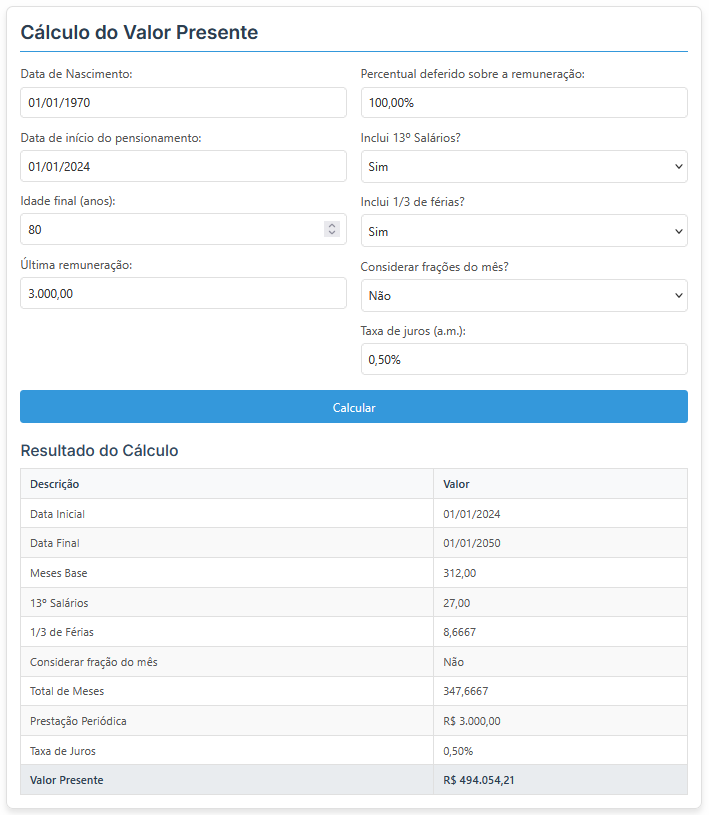This screenshot has height=815, width=709.
Task: Click the Data Final value 01/01/2050
Action: [x=471, y=543]
